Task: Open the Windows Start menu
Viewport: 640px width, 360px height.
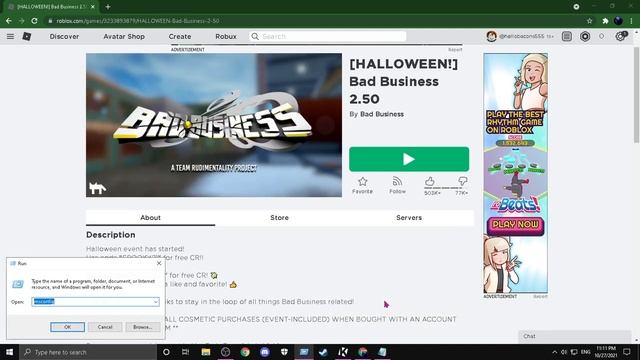Action: pyautogui.click(x=9, y=352)
